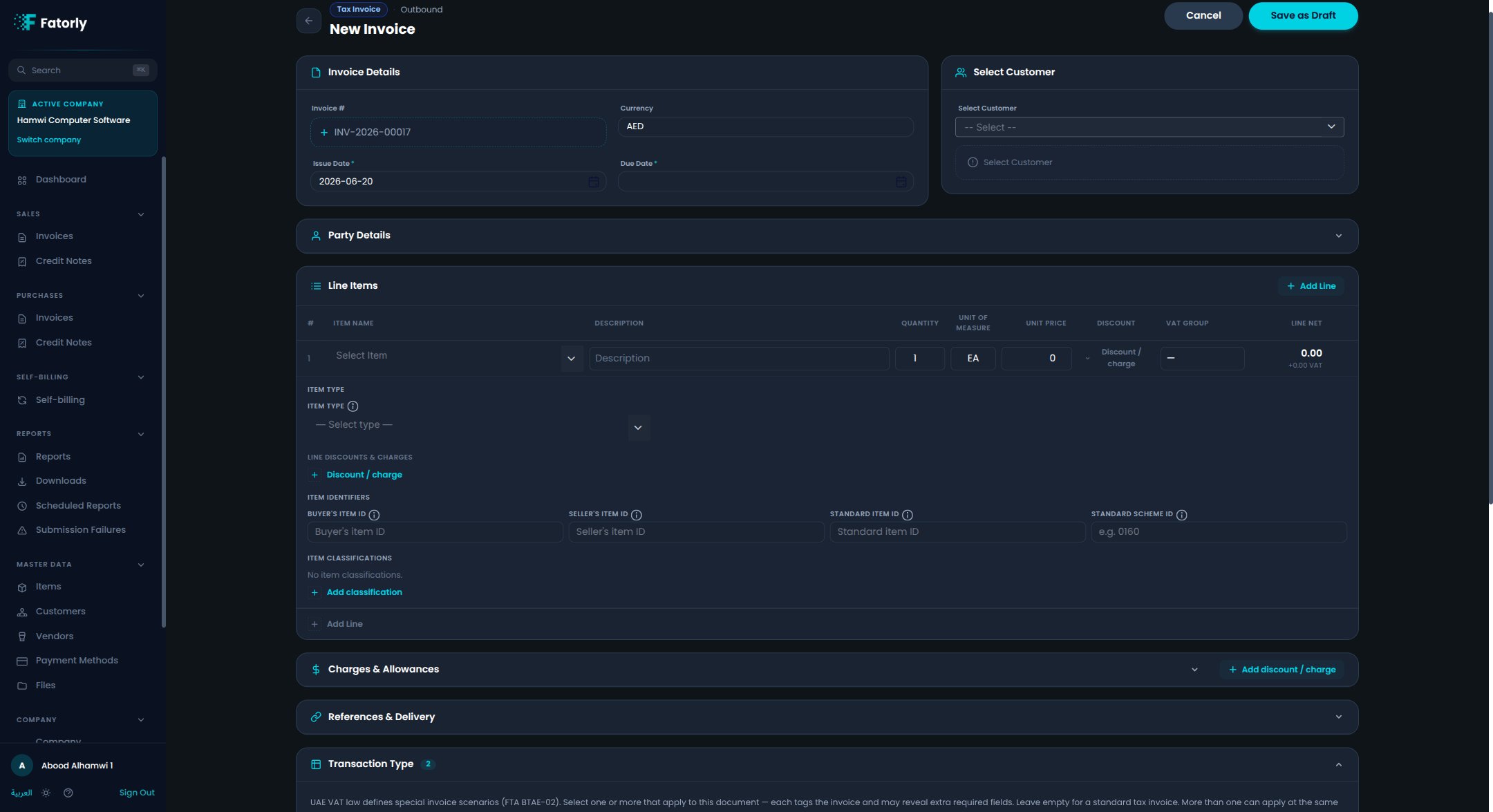Click the Standard Item ID info icon

coord(908,515)
